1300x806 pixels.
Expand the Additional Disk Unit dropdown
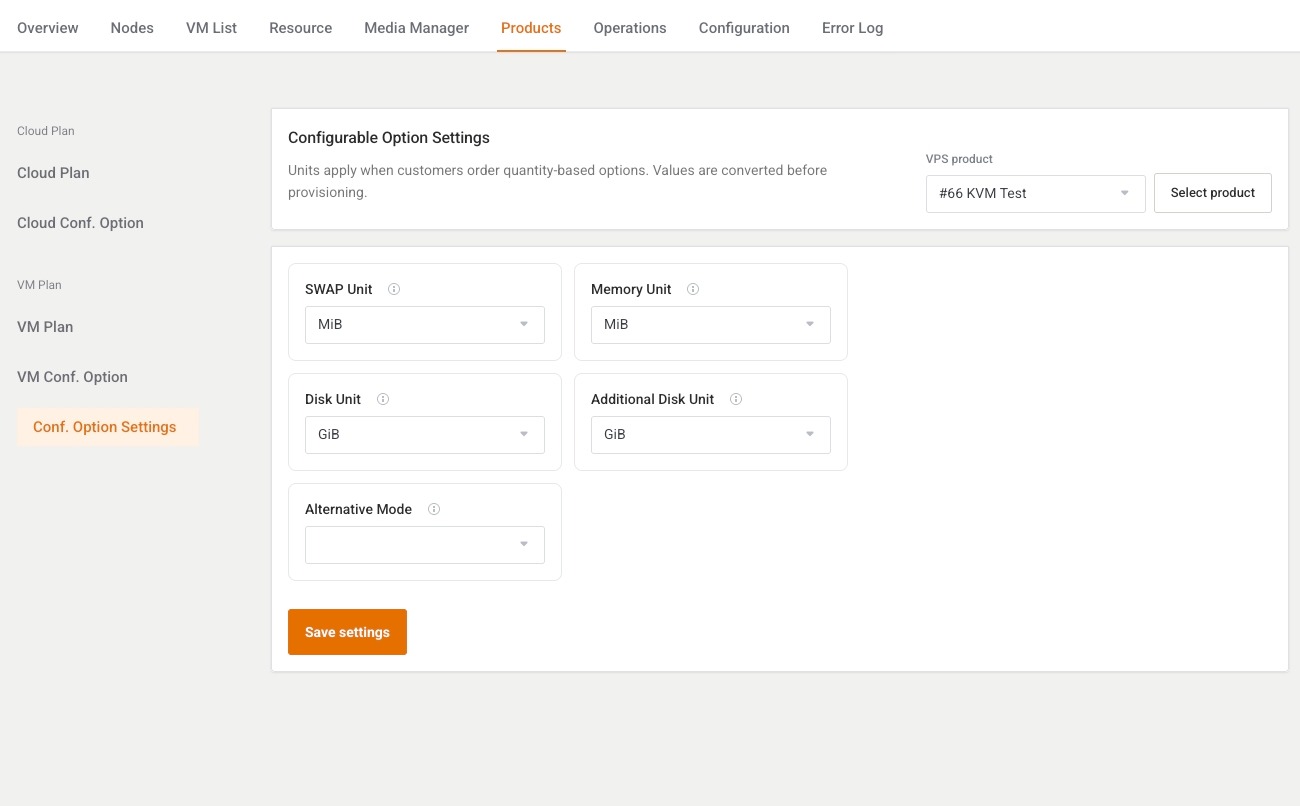[x=711, y=435]
